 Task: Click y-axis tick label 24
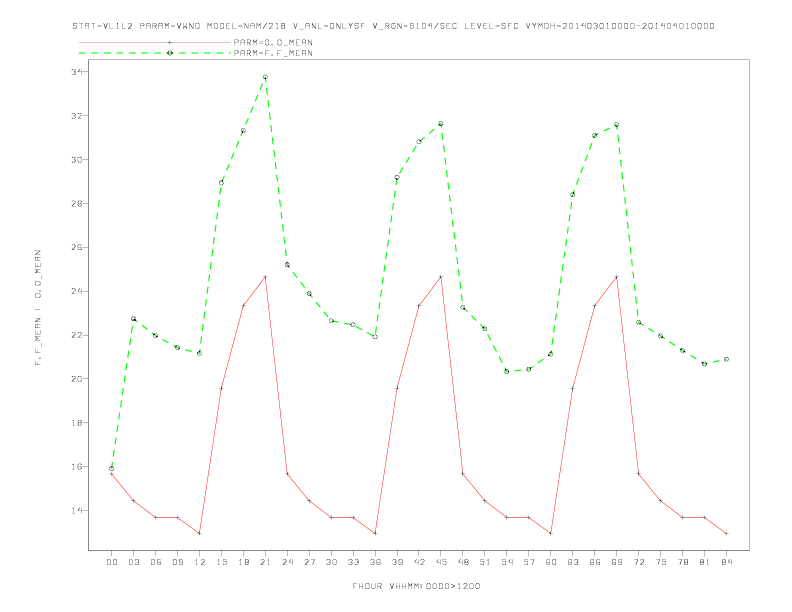[x=77, y=291]
